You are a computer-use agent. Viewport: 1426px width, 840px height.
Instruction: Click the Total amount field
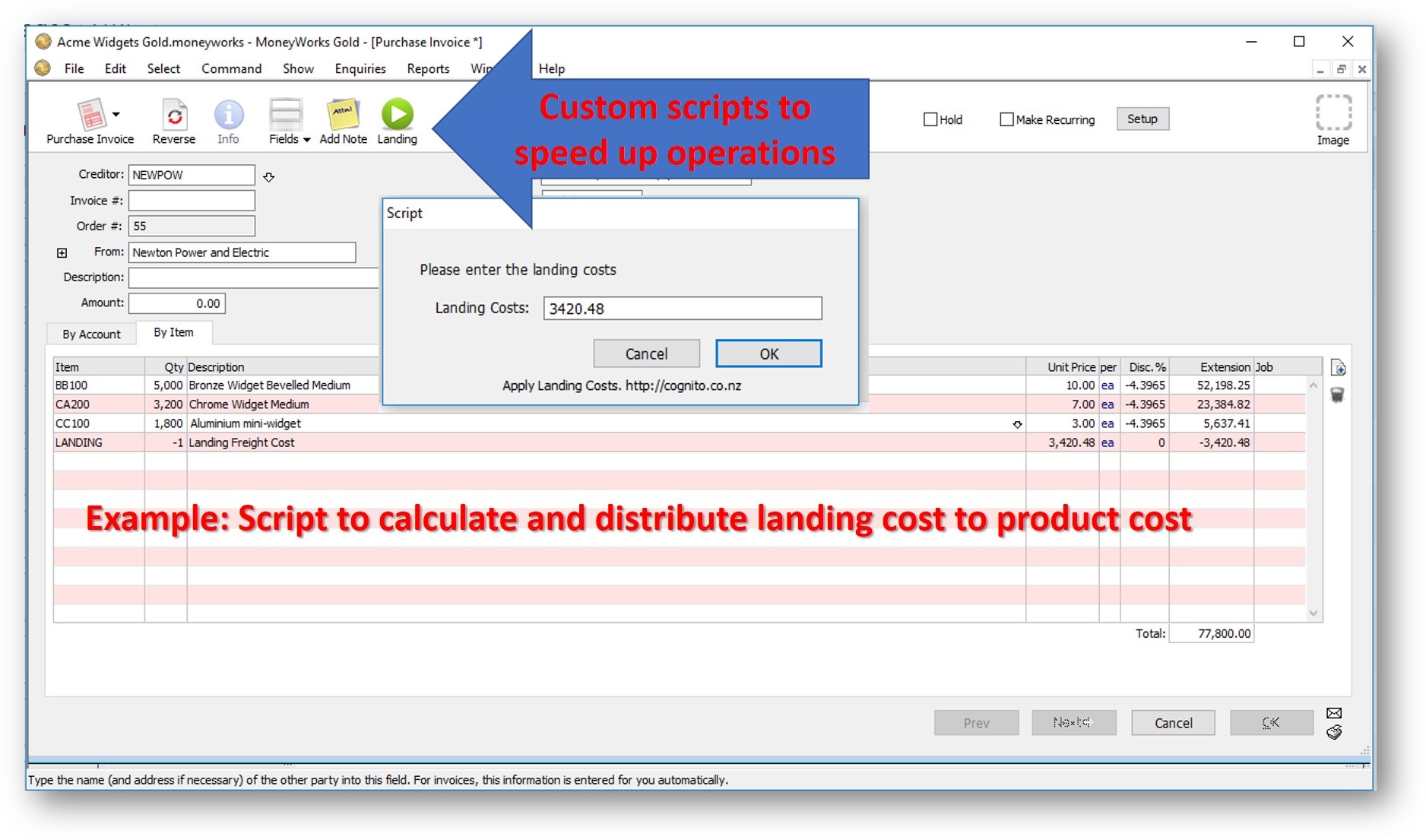pyautogui.click(x=1212, y=633)
